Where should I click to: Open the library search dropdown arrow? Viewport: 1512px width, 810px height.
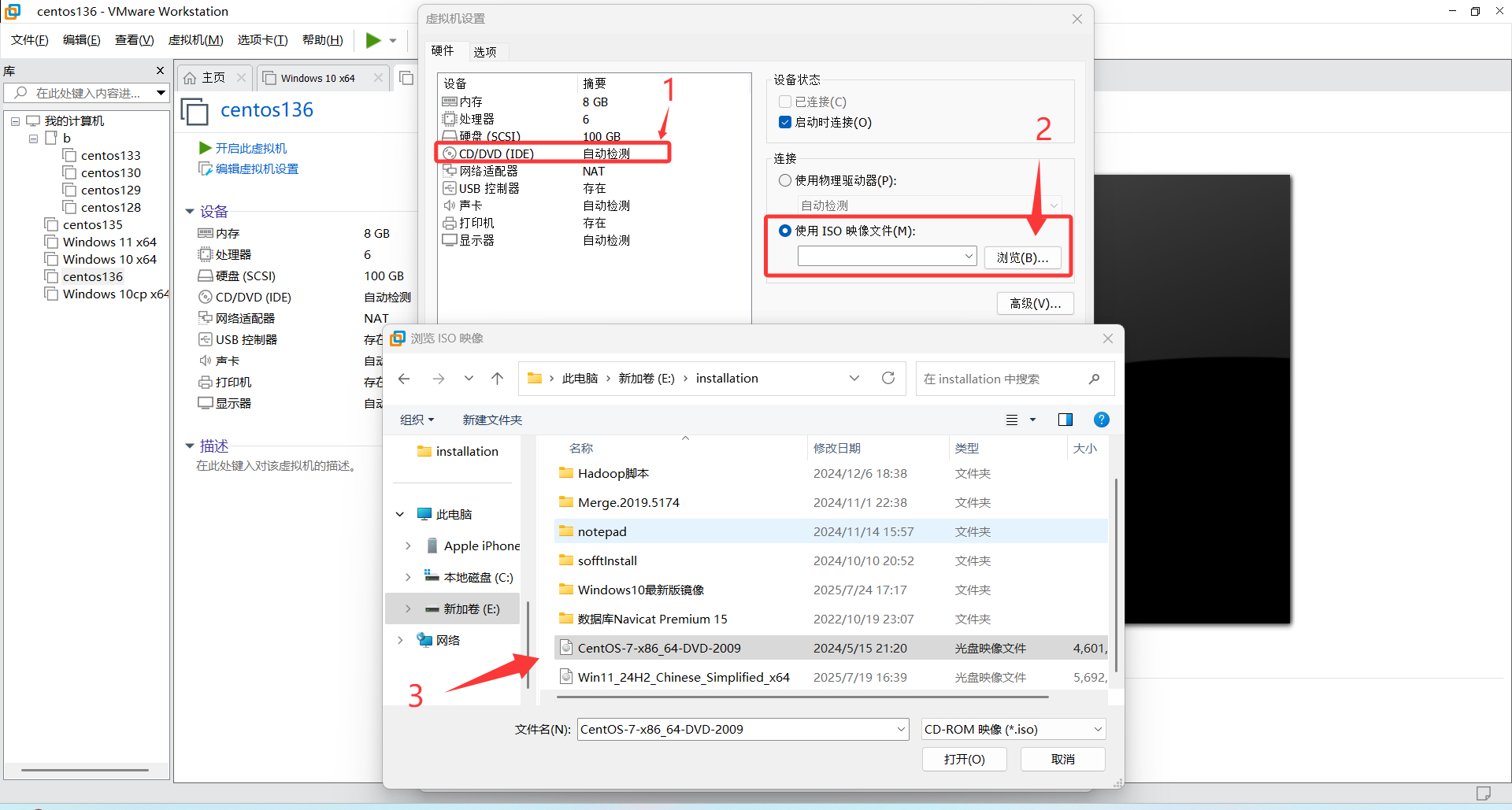tap(161, 93)
